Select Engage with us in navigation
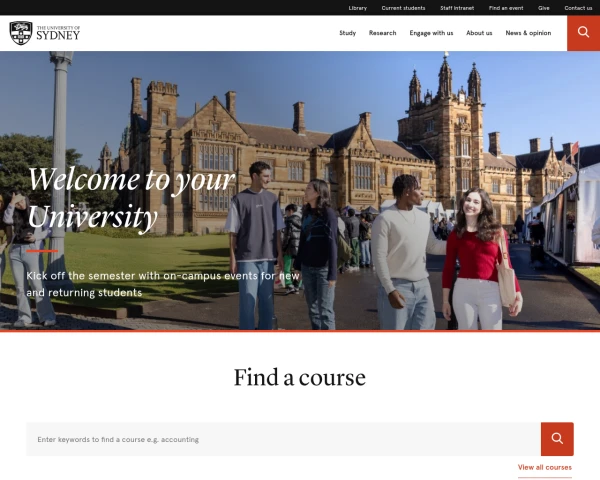This screenshot has width=600, height=480. pyautogui.click(x=431, y=33)
